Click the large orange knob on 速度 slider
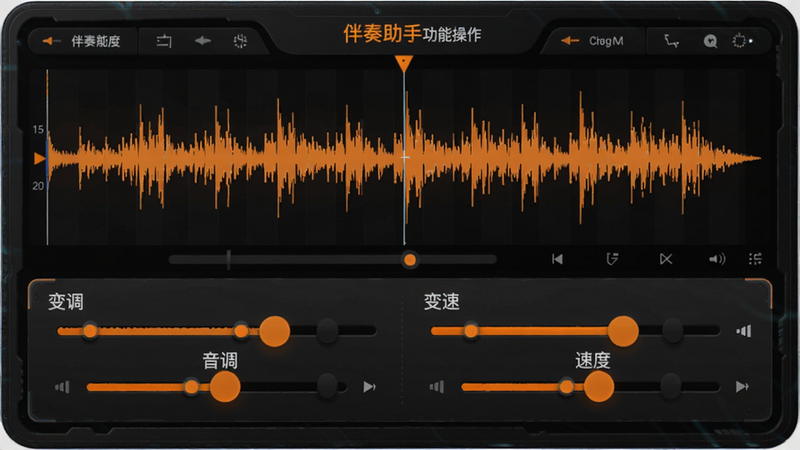800x450 pixels. pos(599,387)
